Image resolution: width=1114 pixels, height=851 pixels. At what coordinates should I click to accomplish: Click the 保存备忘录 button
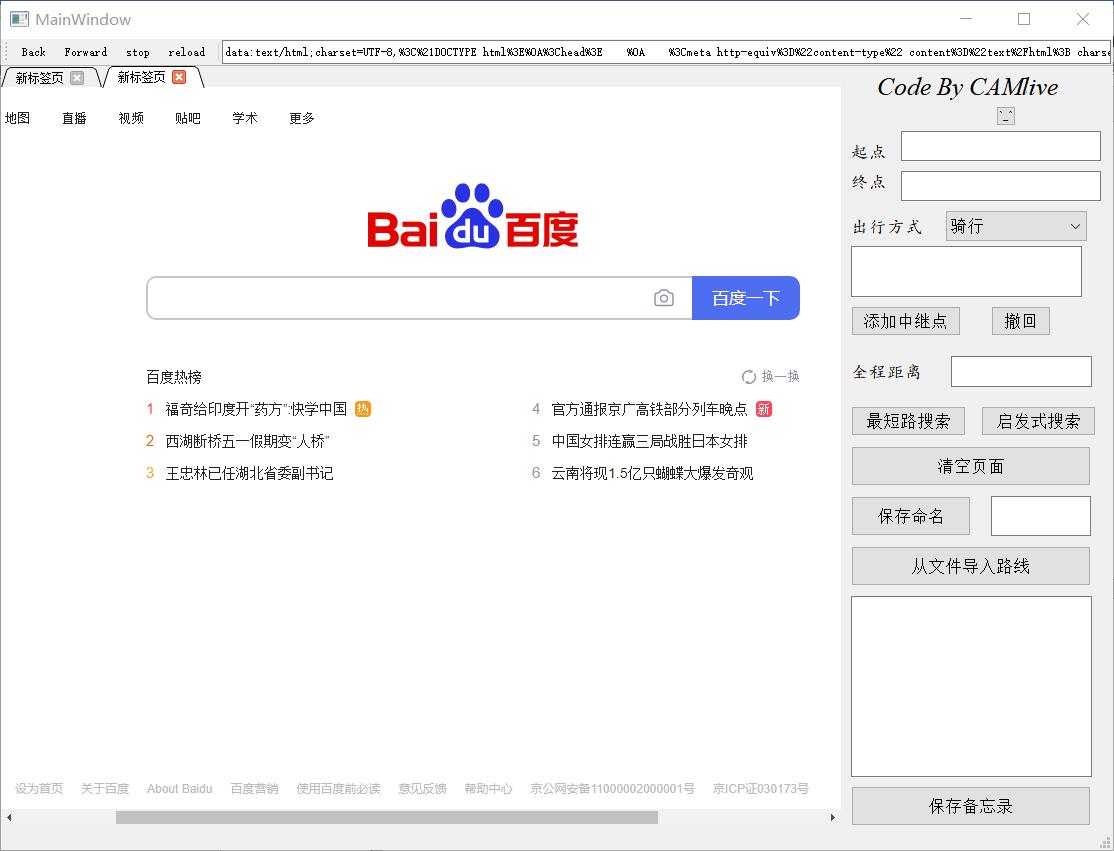[970, 806]
